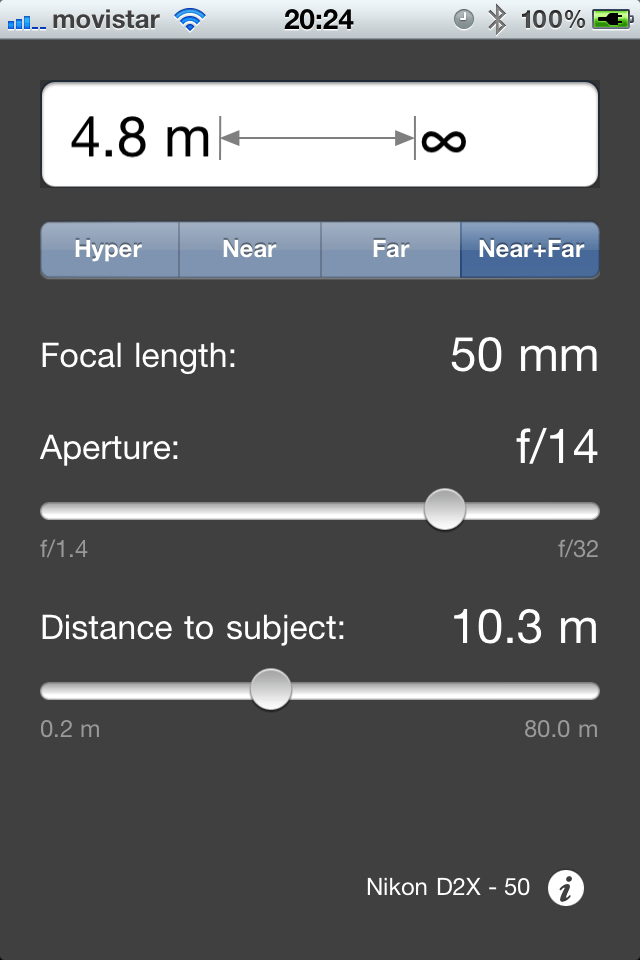Open the info button next to Nikon D2X
The height and width of the screenshot is (960, 640).
point(565,888)
